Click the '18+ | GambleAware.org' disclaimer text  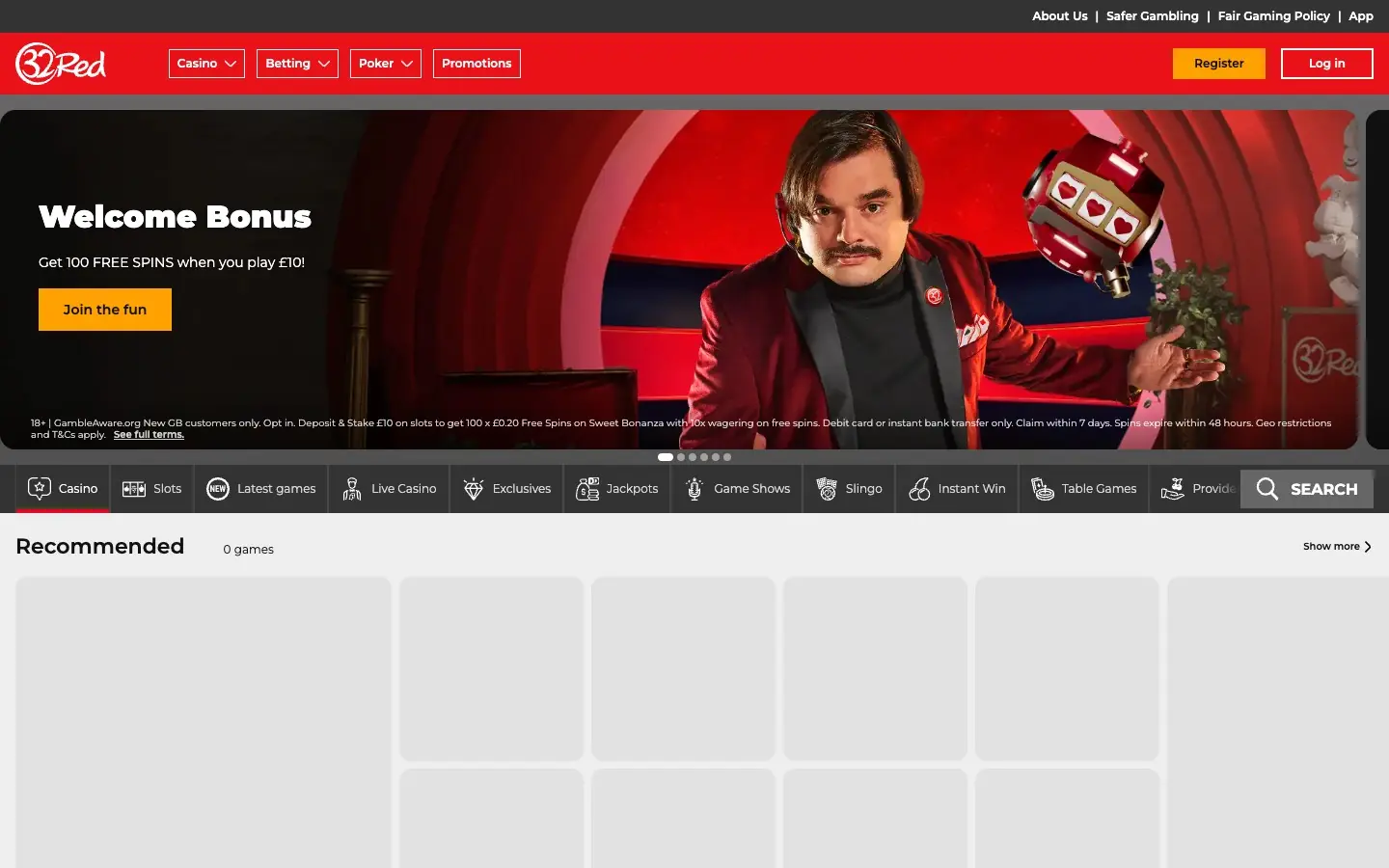[x=681, y=428]
